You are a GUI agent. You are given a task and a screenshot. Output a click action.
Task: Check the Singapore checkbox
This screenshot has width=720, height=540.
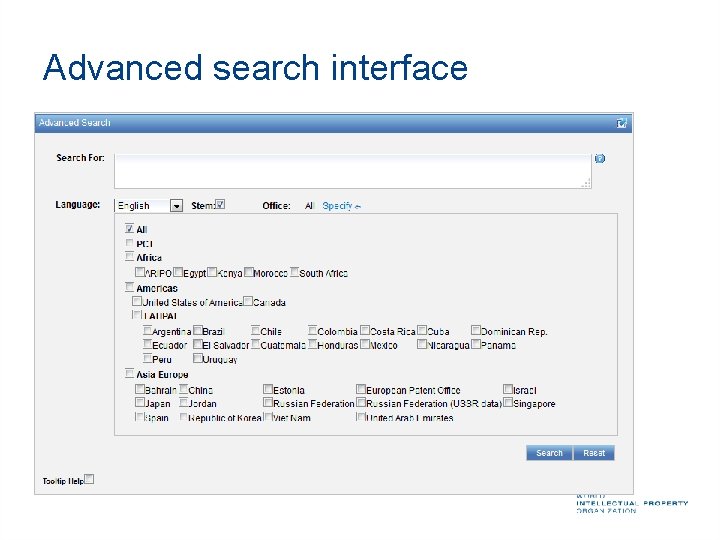[508, 402]
